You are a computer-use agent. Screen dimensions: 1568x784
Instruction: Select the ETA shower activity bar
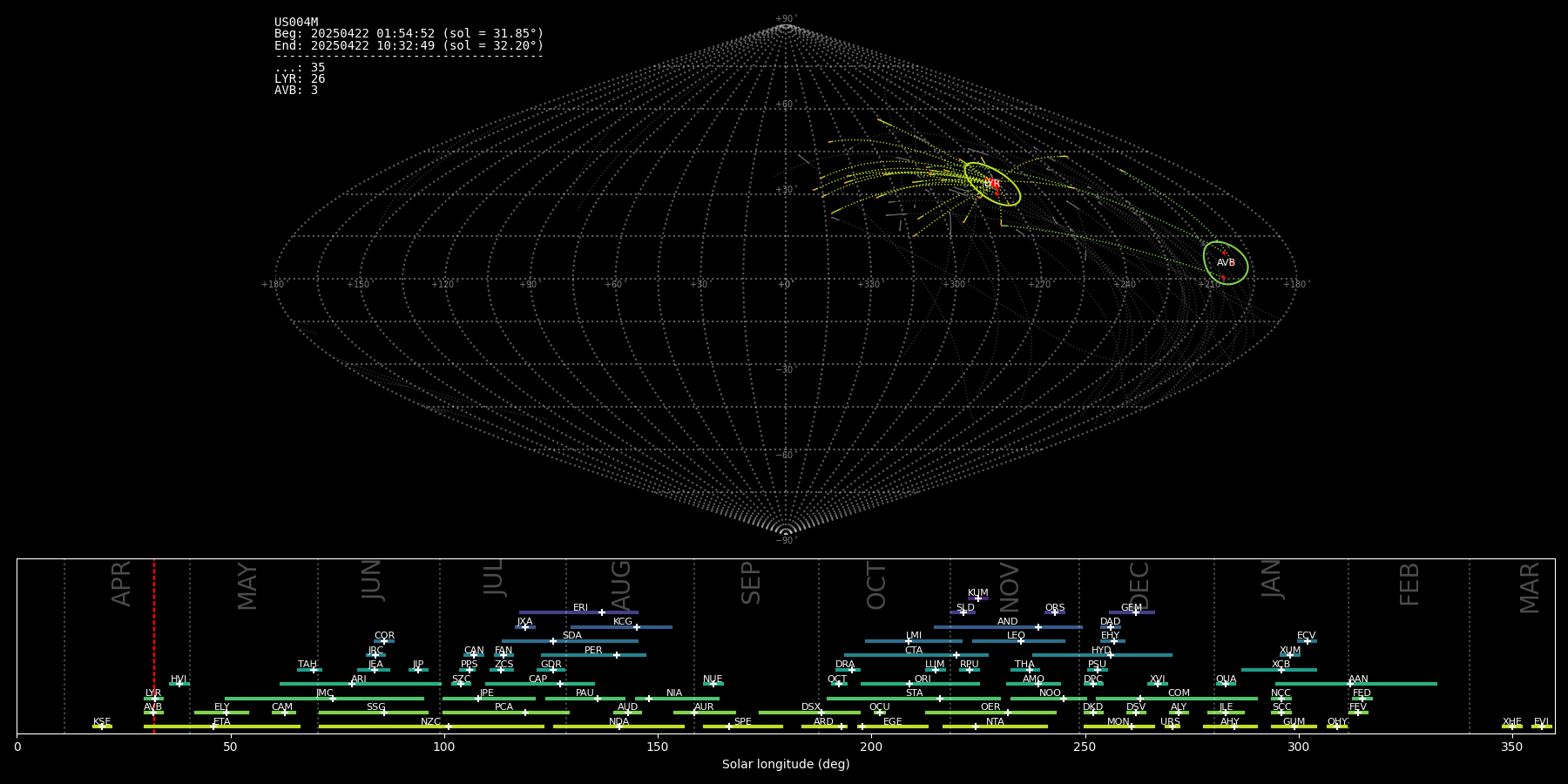tap(222, 727)
